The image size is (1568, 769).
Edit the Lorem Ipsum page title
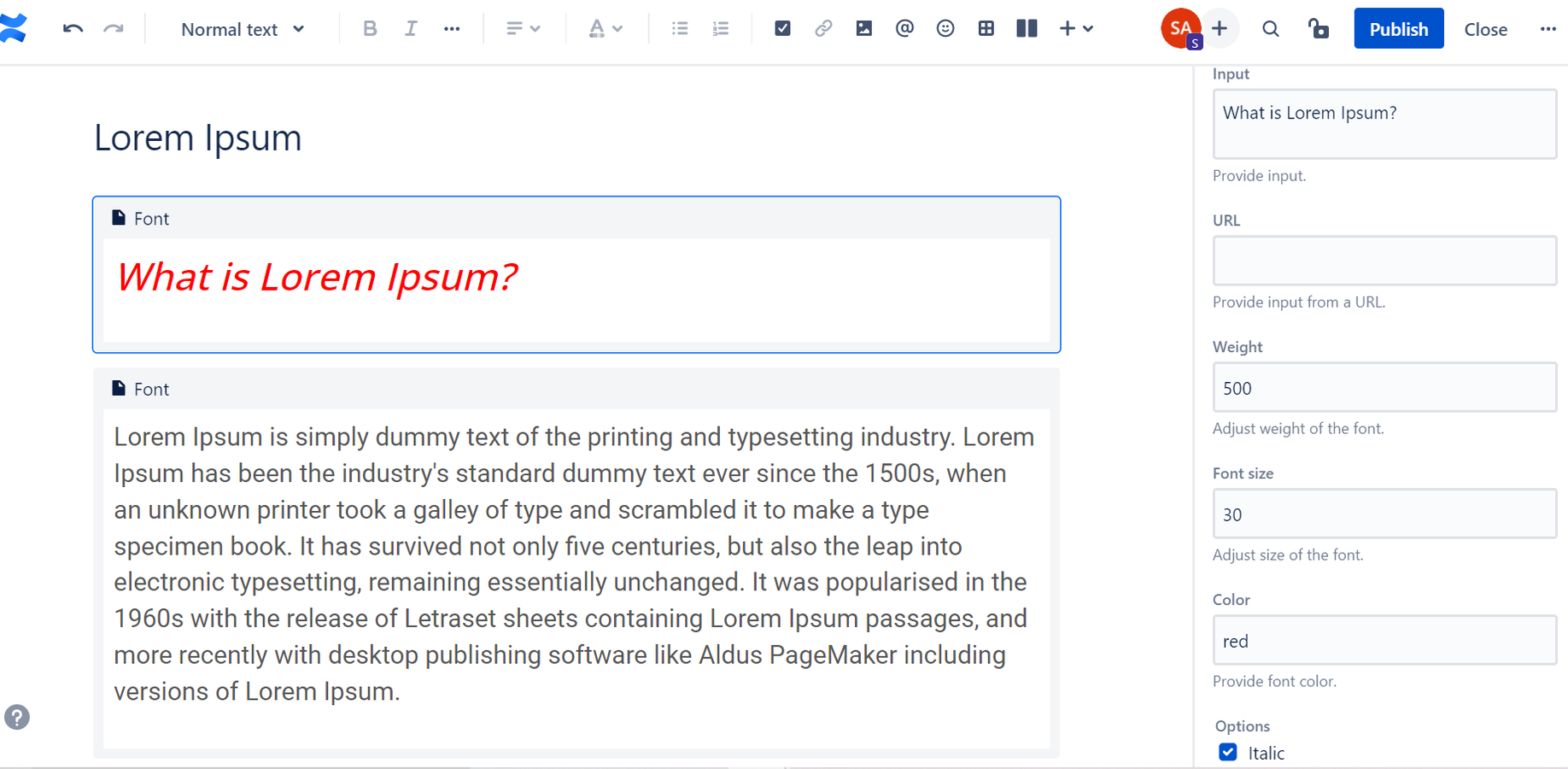198,138
